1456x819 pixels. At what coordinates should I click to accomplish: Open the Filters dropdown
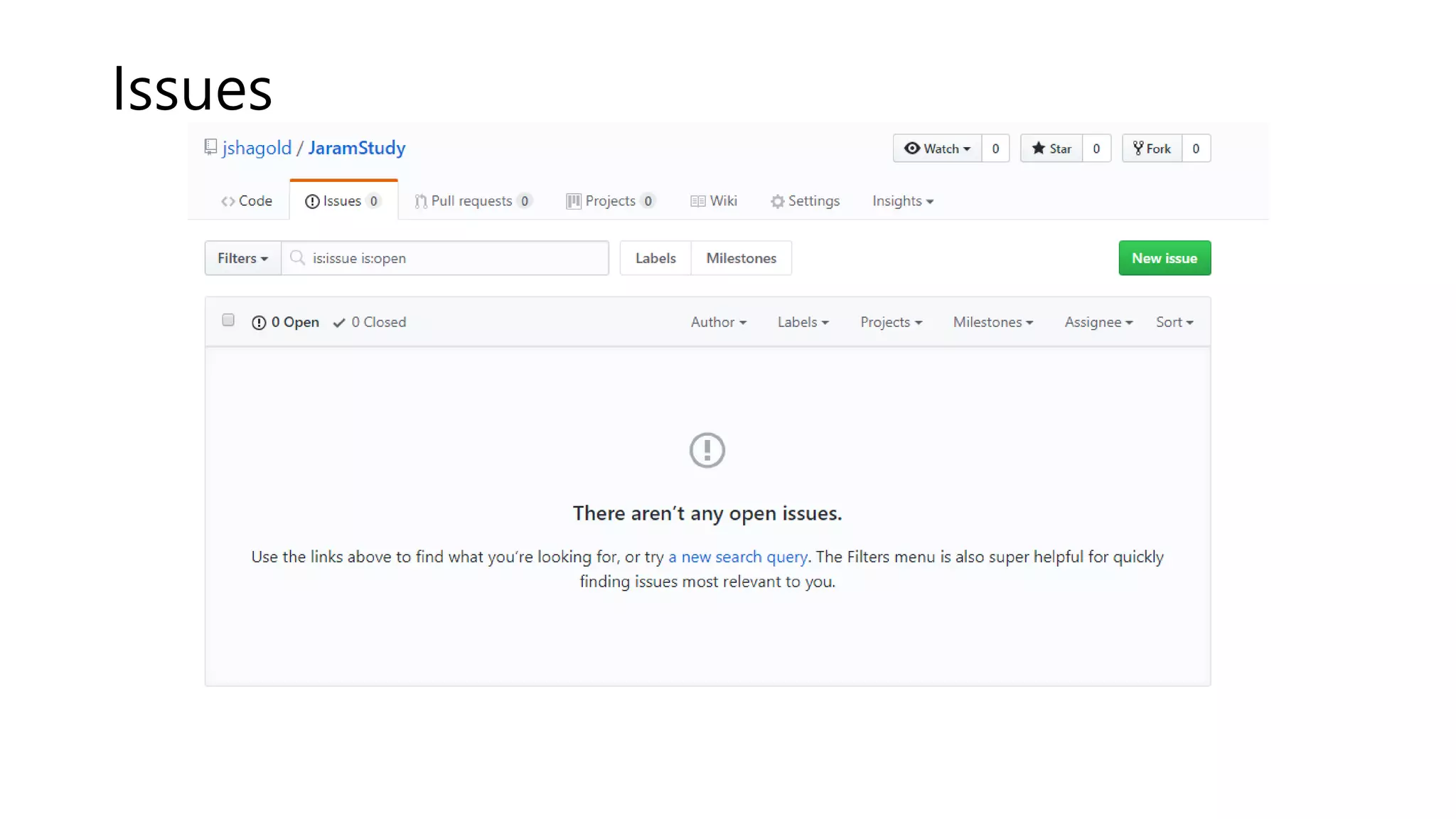242,258
